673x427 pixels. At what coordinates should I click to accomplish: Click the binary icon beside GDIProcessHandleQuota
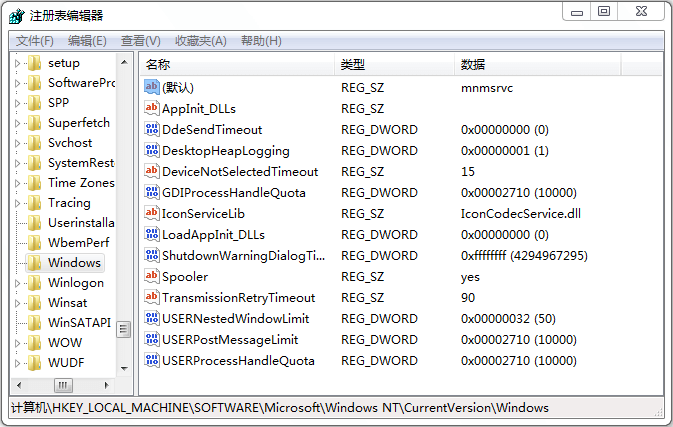click(152, 193)
